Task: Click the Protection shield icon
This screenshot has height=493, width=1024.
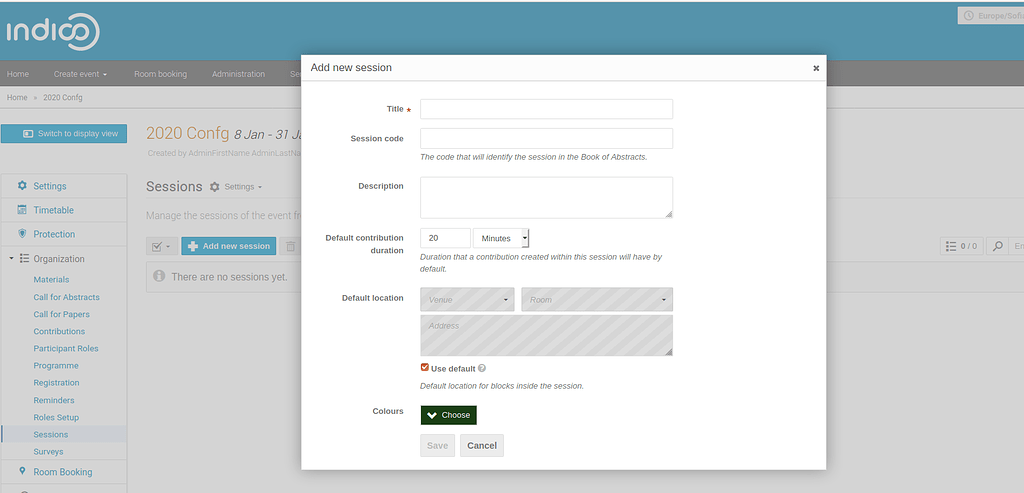Action: (22, 234)
